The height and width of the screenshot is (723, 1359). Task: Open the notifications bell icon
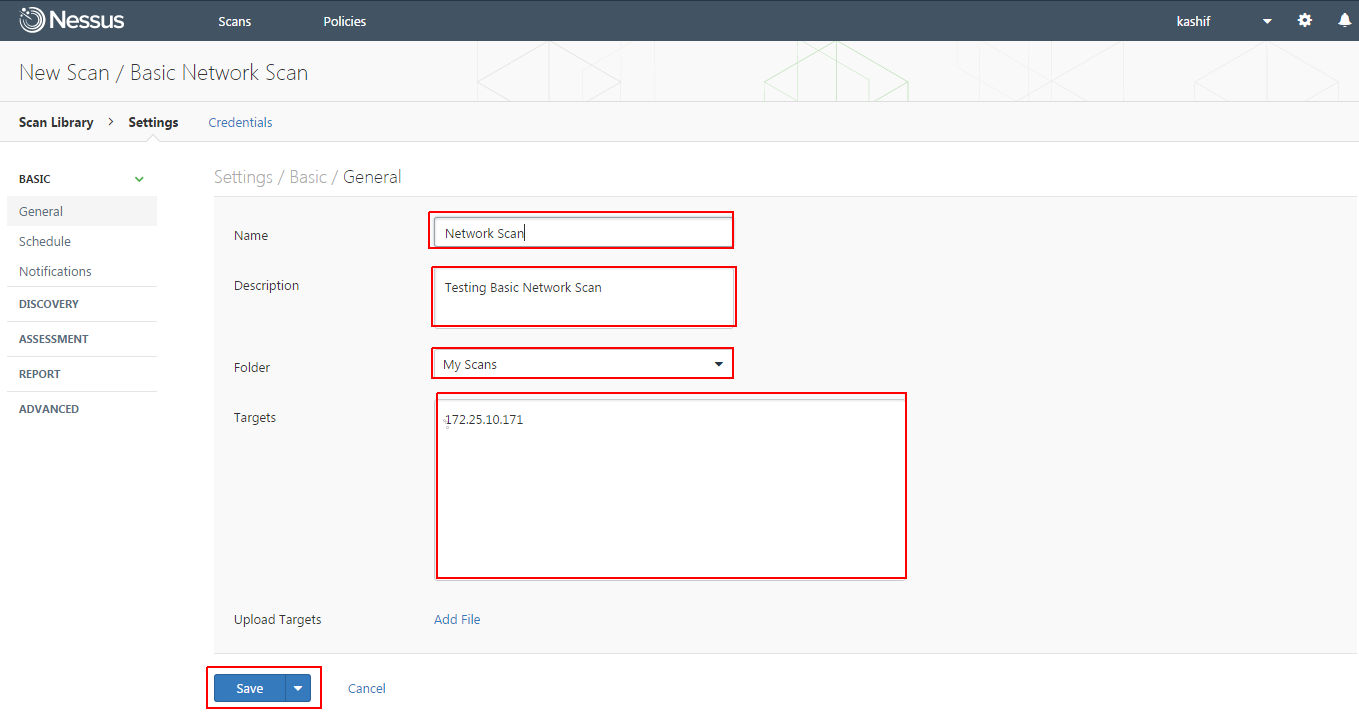pos(1345,20)
